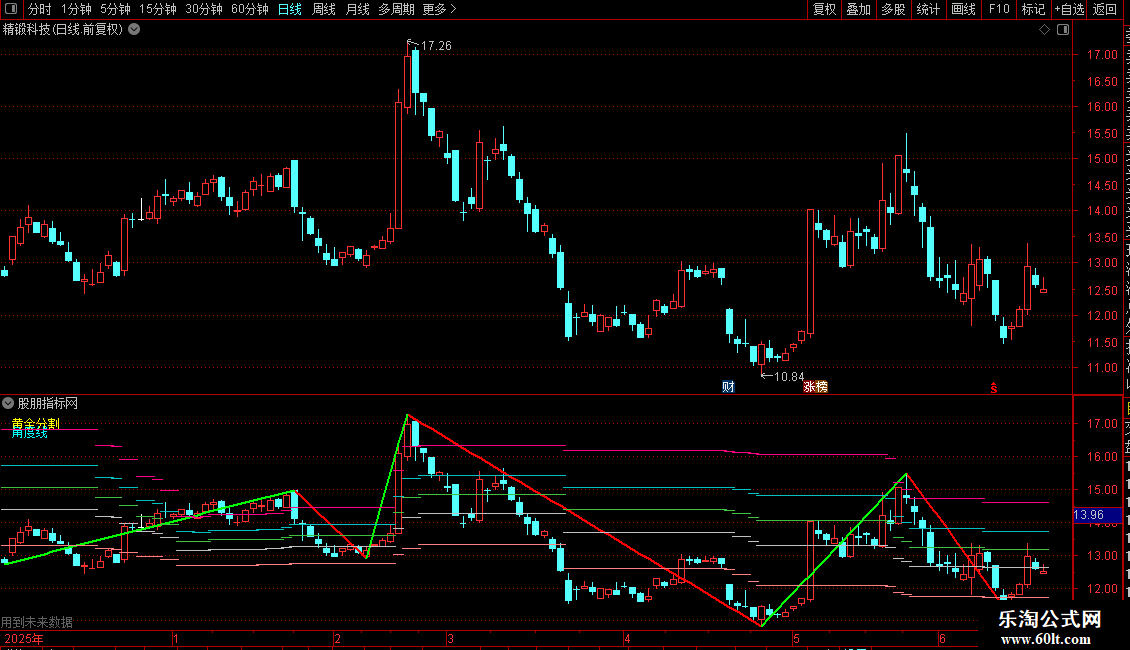Toggle the left sidebar panel icon
1130x650 pixels.
tap(11, 9)
